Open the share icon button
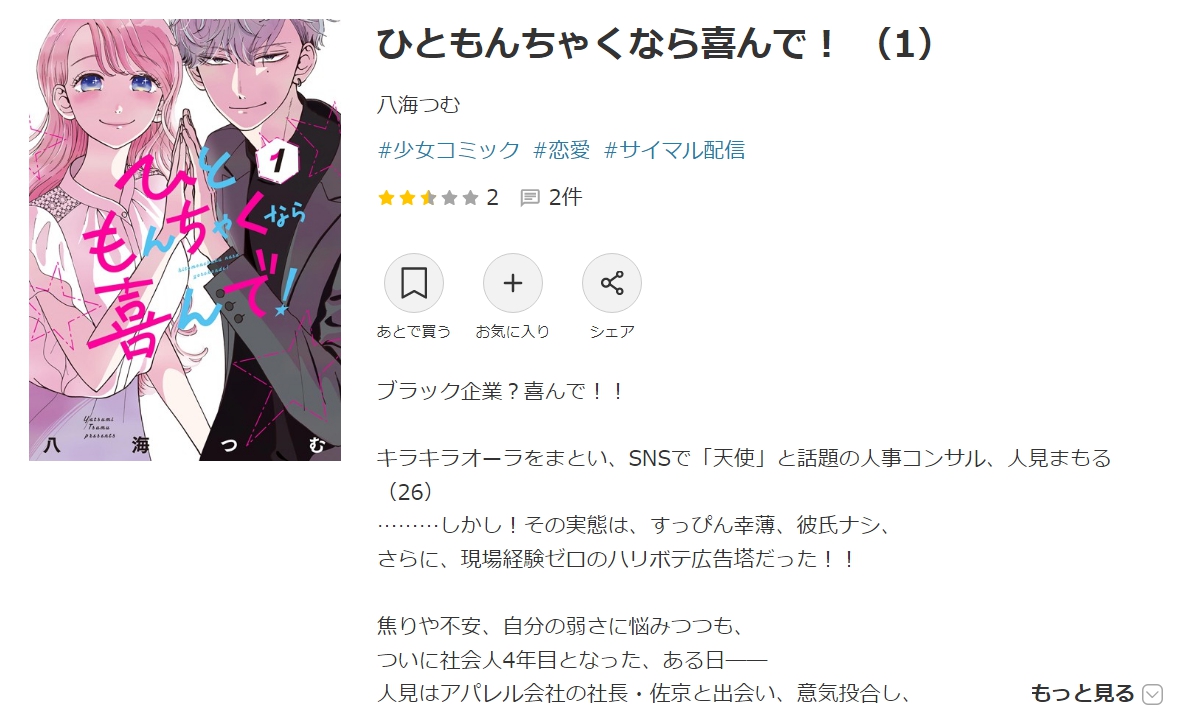 611,283
